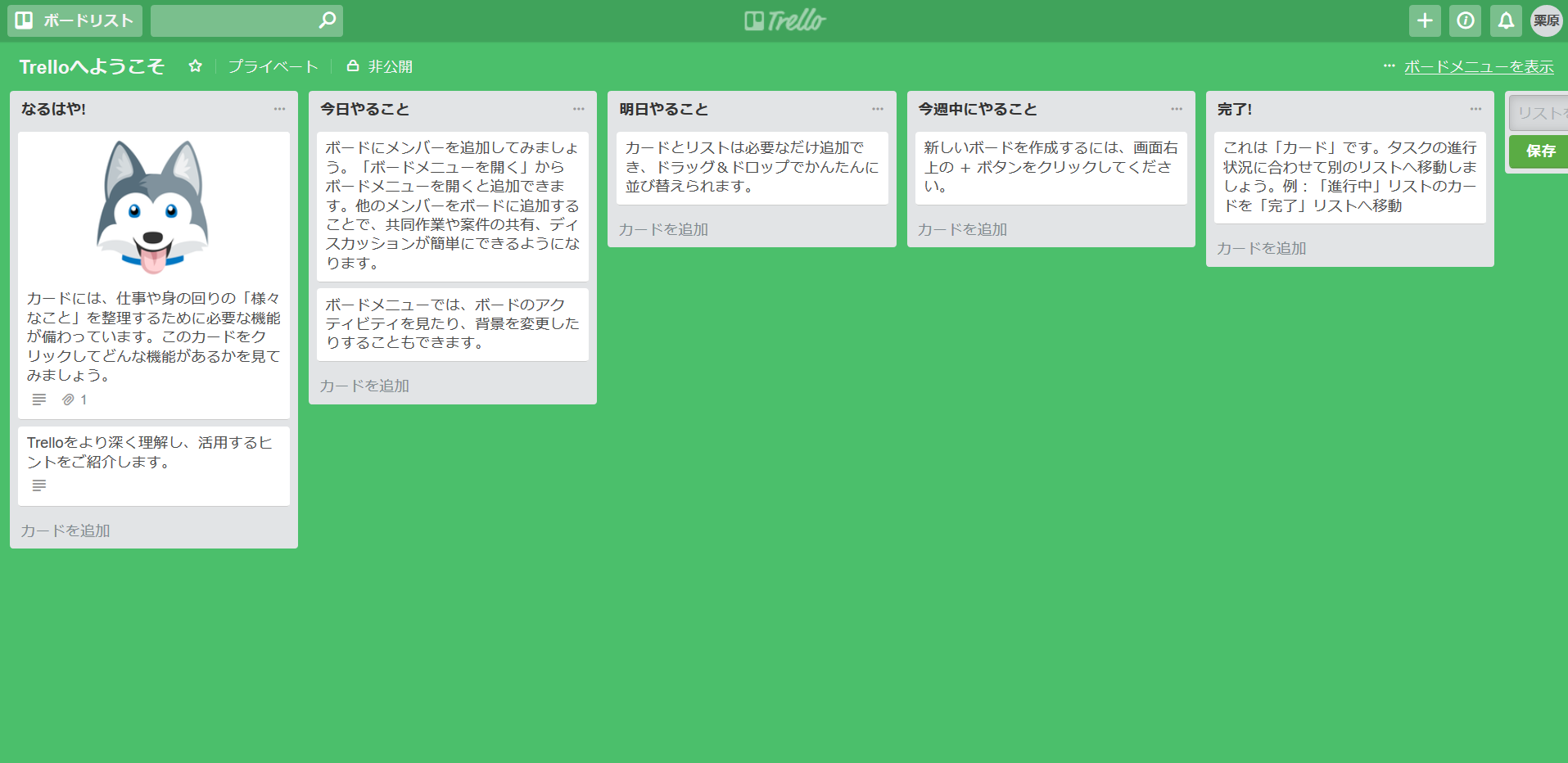Click the magnifier search icon
This screenshot has width=1568, height=763.
[327, 20]
